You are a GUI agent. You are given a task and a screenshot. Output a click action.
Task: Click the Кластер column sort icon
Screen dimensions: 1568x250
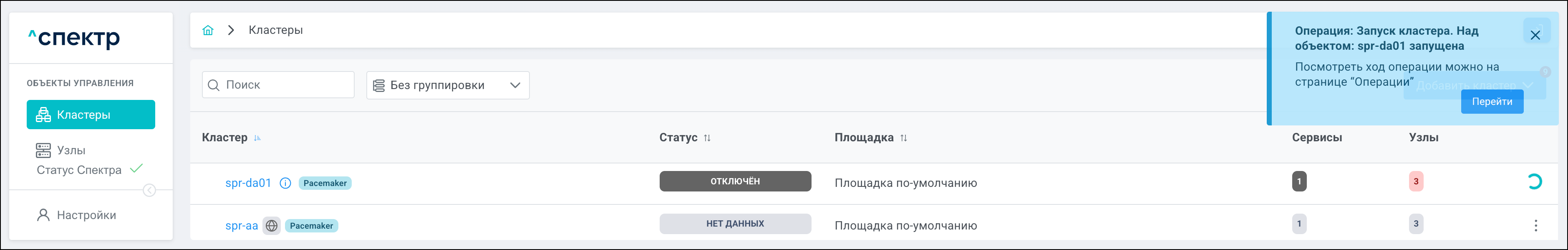tap(257, 138)
